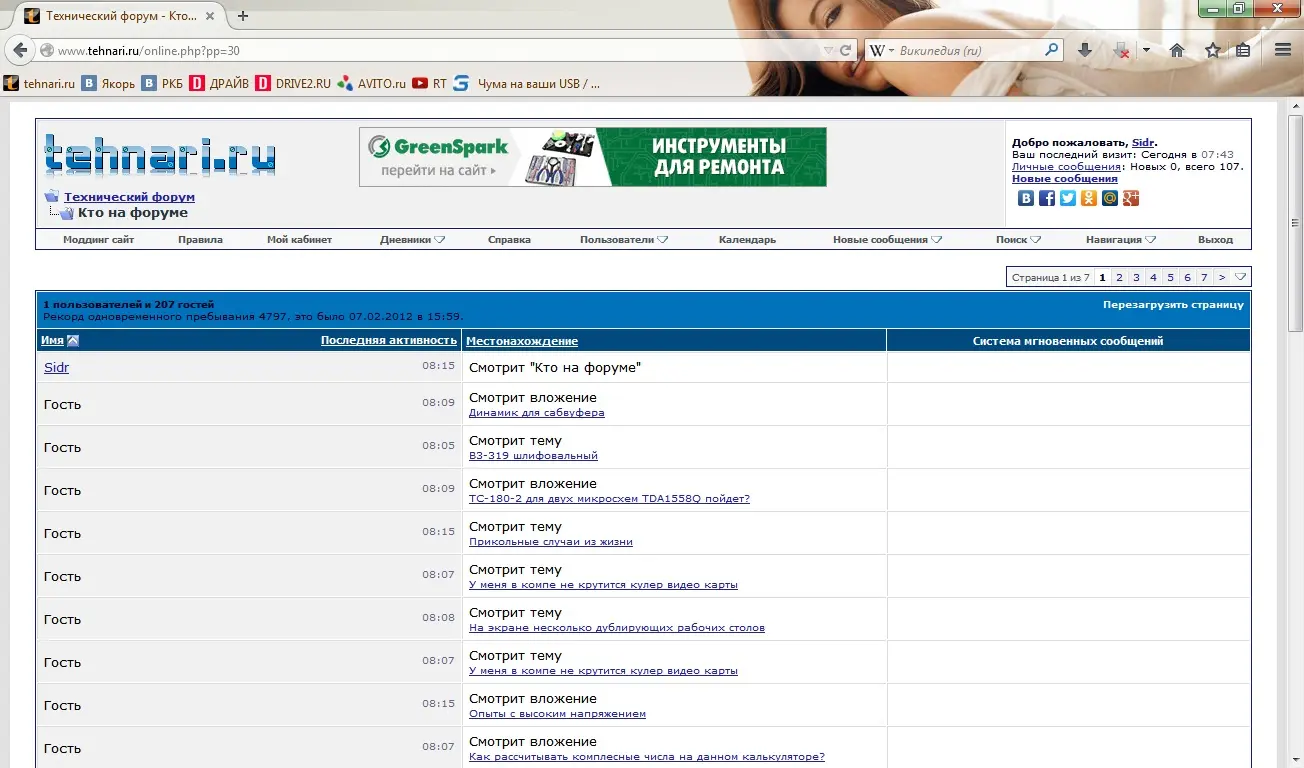Click the globe site identity icon in the address bar
Image resolution: width=1304 pixels, height=768 pixels.
(x=46, y=50)
